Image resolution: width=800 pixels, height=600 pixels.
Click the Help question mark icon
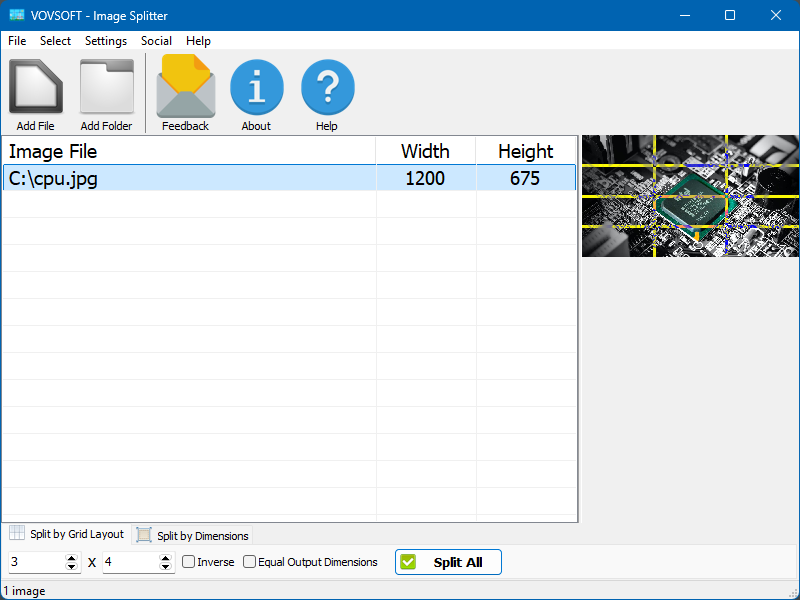[x=327, y=88]
